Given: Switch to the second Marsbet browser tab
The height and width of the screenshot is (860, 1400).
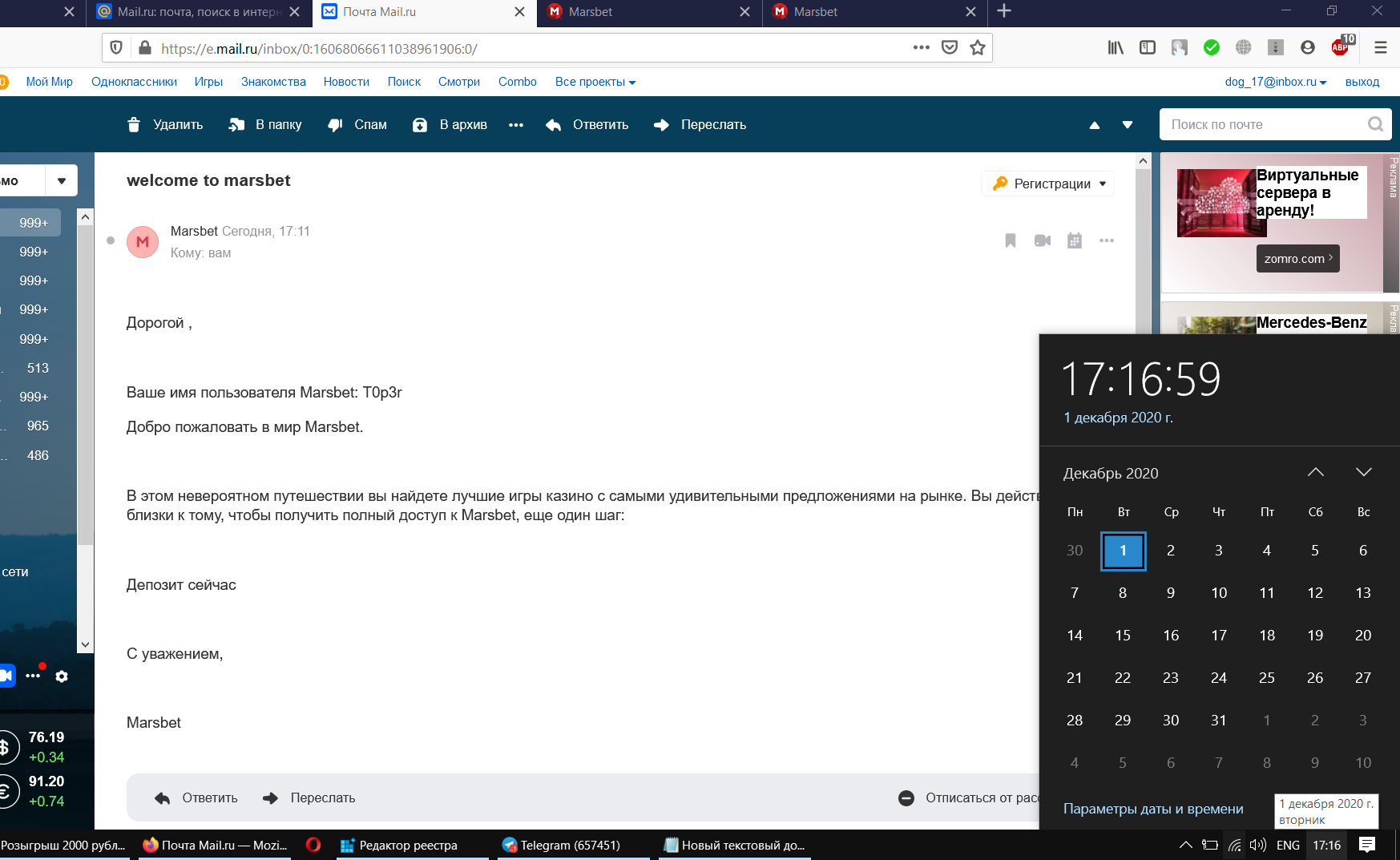Looking at the screenshot, I should click(x=874, y=12).
